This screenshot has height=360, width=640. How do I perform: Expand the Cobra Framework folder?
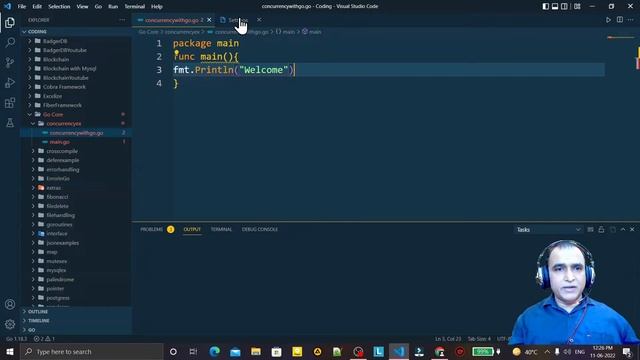[64, 87]
